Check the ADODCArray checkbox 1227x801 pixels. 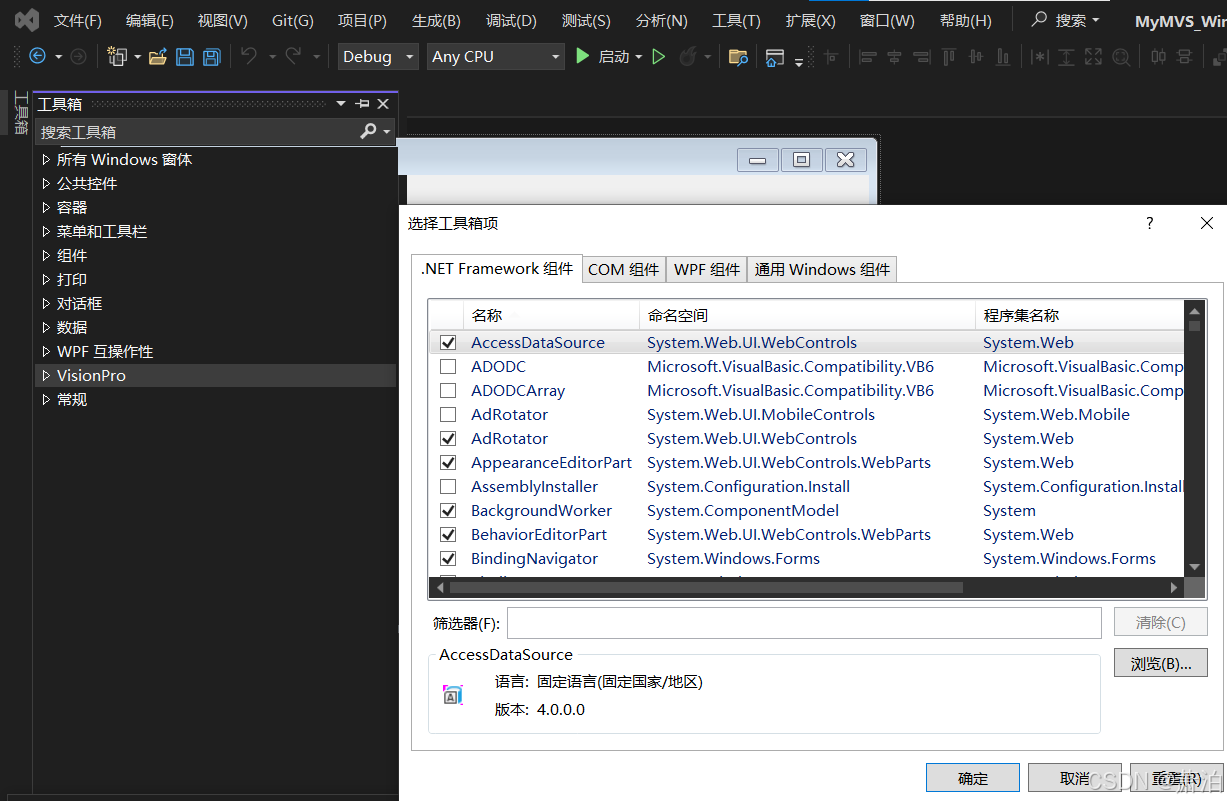[448, 391]
